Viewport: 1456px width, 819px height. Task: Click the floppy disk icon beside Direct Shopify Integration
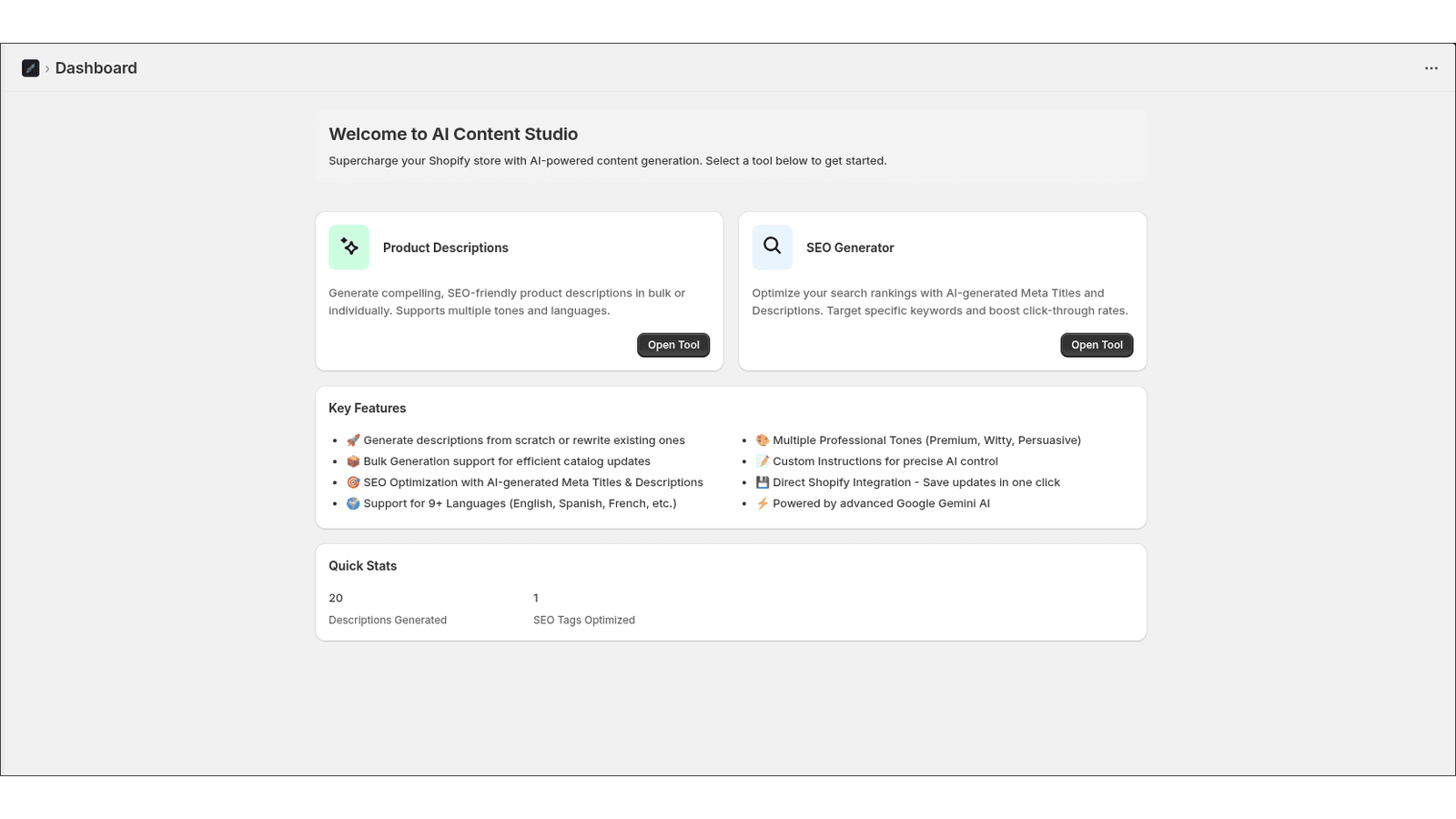click(x=762, y=482)
